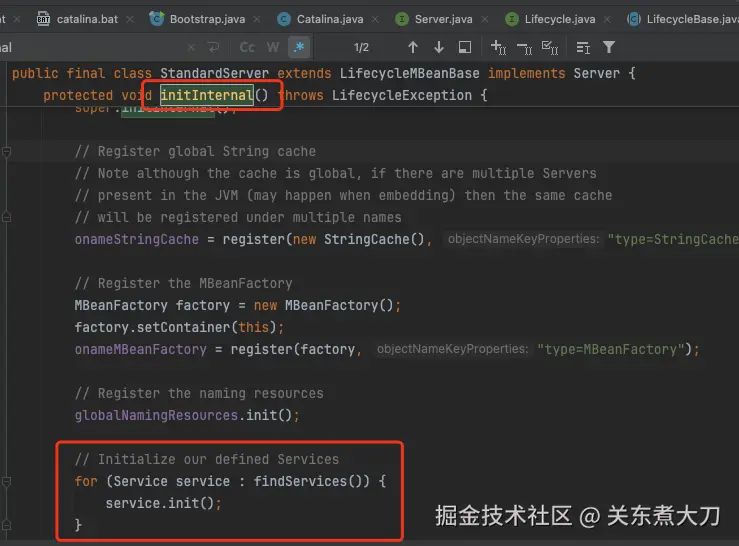Switch to the catalina.bat tab

coord(87,19)
